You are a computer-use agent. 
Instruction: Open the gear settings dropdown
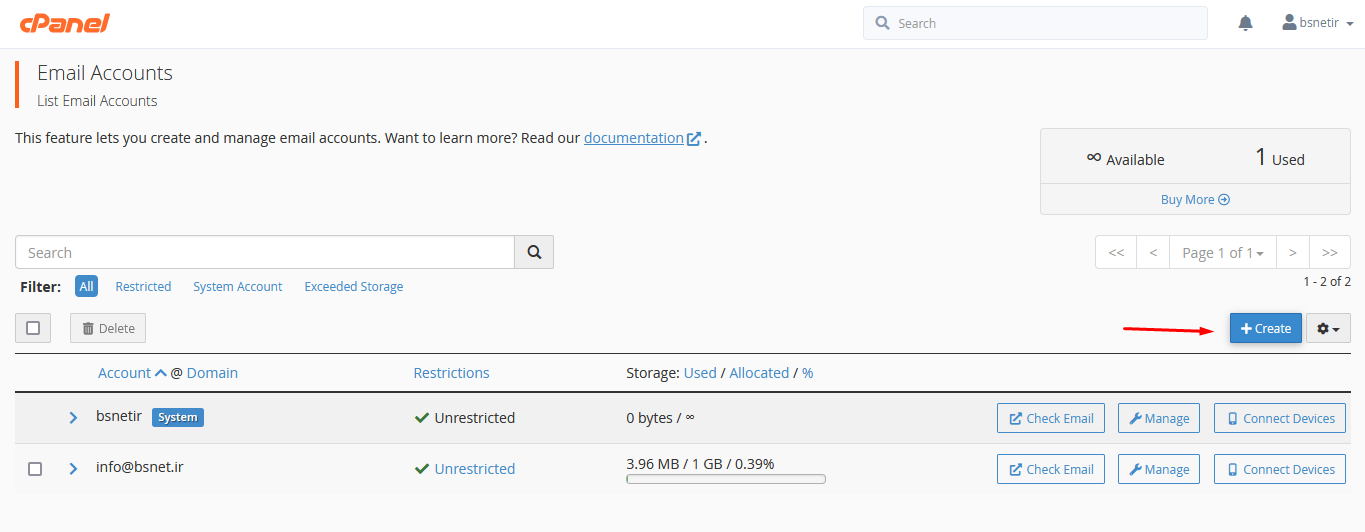(x=1328, y=328)
